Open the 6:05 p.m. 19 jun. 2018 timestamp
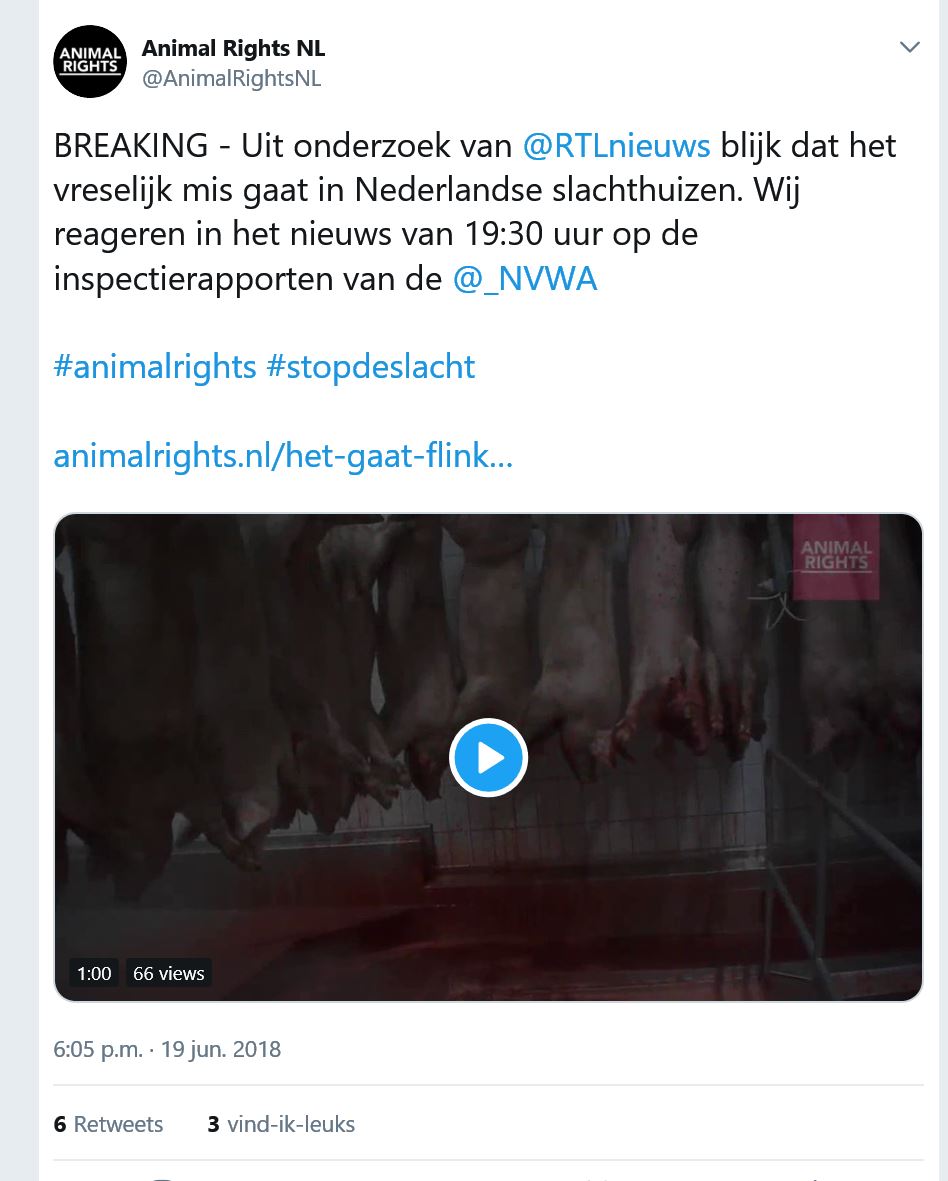Image resolution: width=948 pixels, height=1181 pixels. coord(167,1049)
